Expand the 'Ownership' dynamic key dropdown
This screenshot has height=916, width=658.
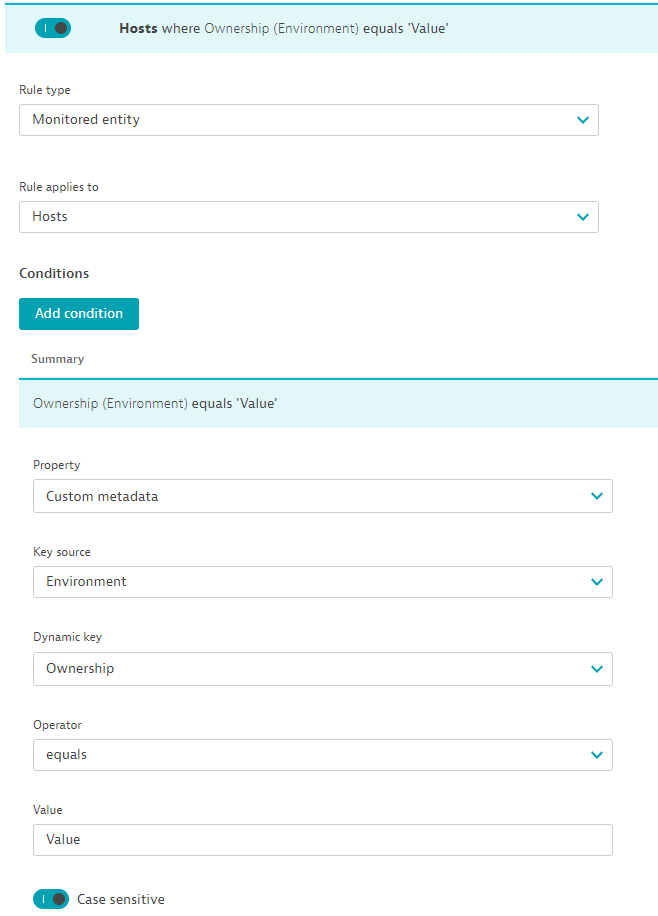point(310,669)
